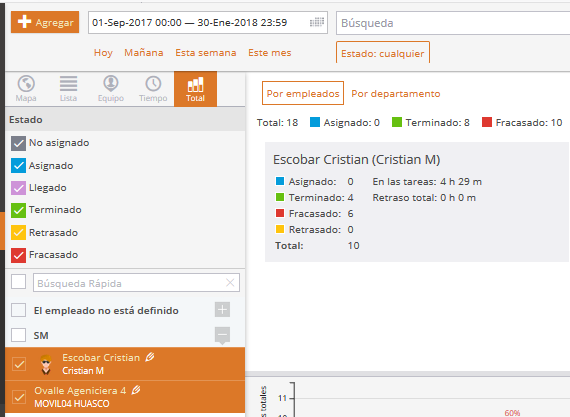Open the Estado: cualquier filter

(383, 53)
